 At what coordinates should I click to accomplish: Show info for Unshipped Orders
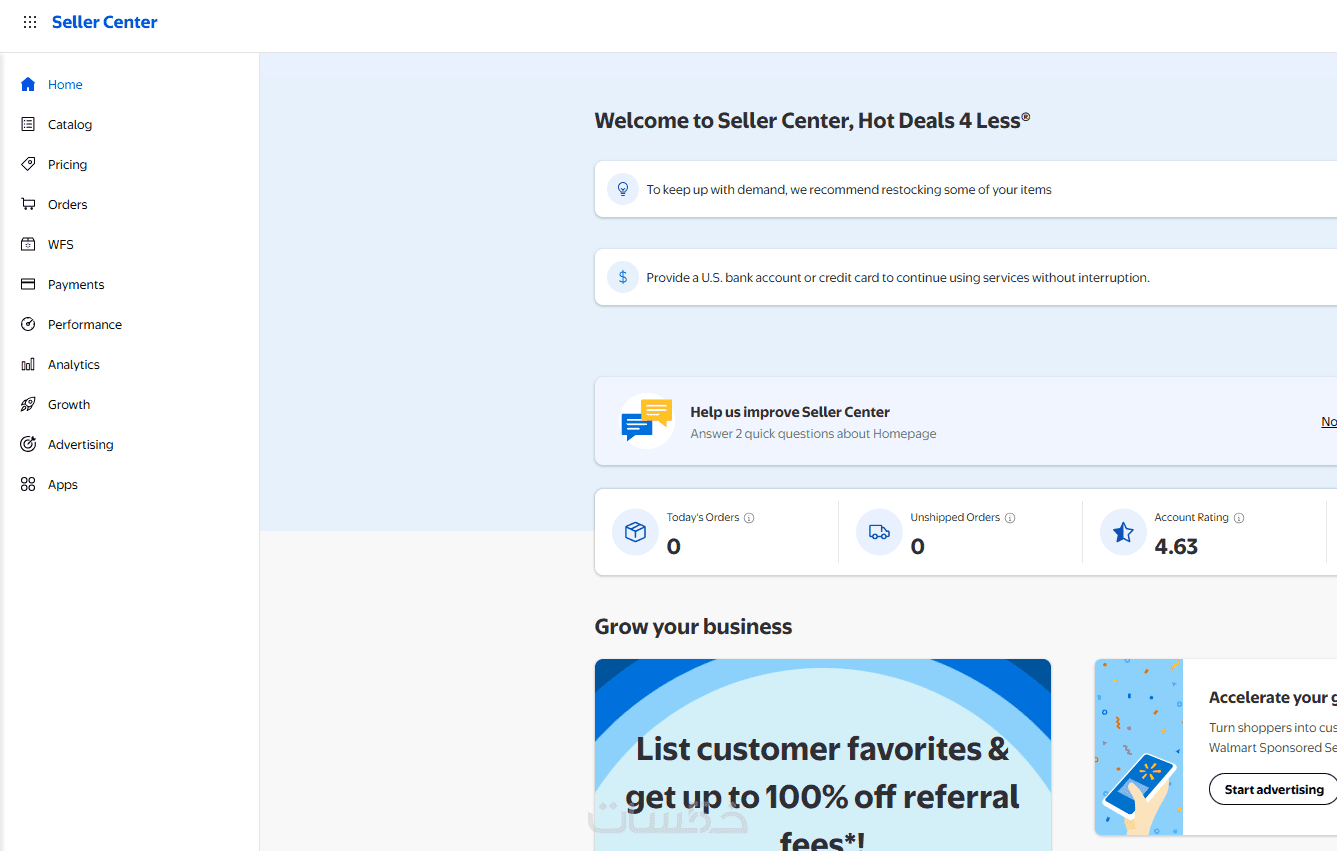pos(1010,518)
